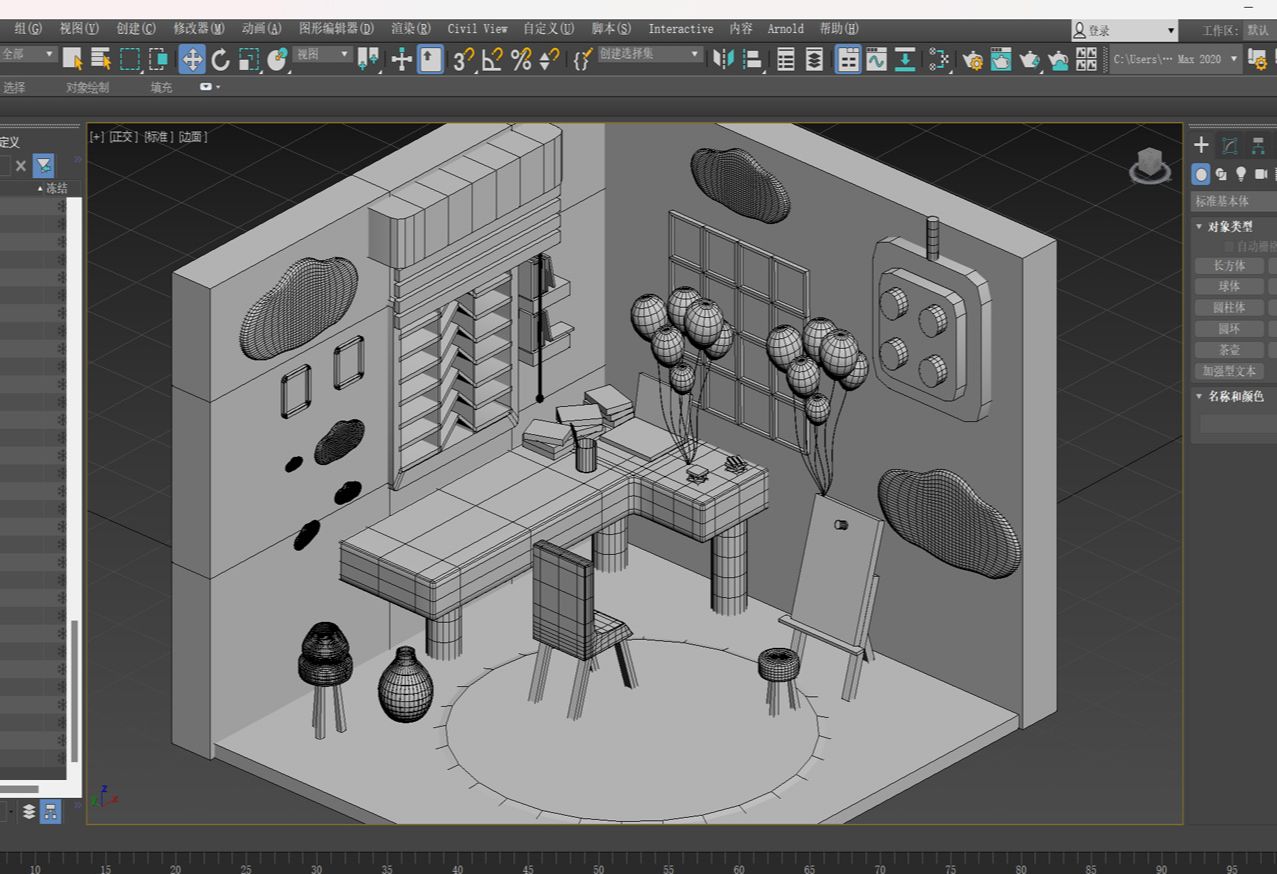Select the Cameras category icon
Viewport: 1277px width, 874px height.
point(1261,174)
